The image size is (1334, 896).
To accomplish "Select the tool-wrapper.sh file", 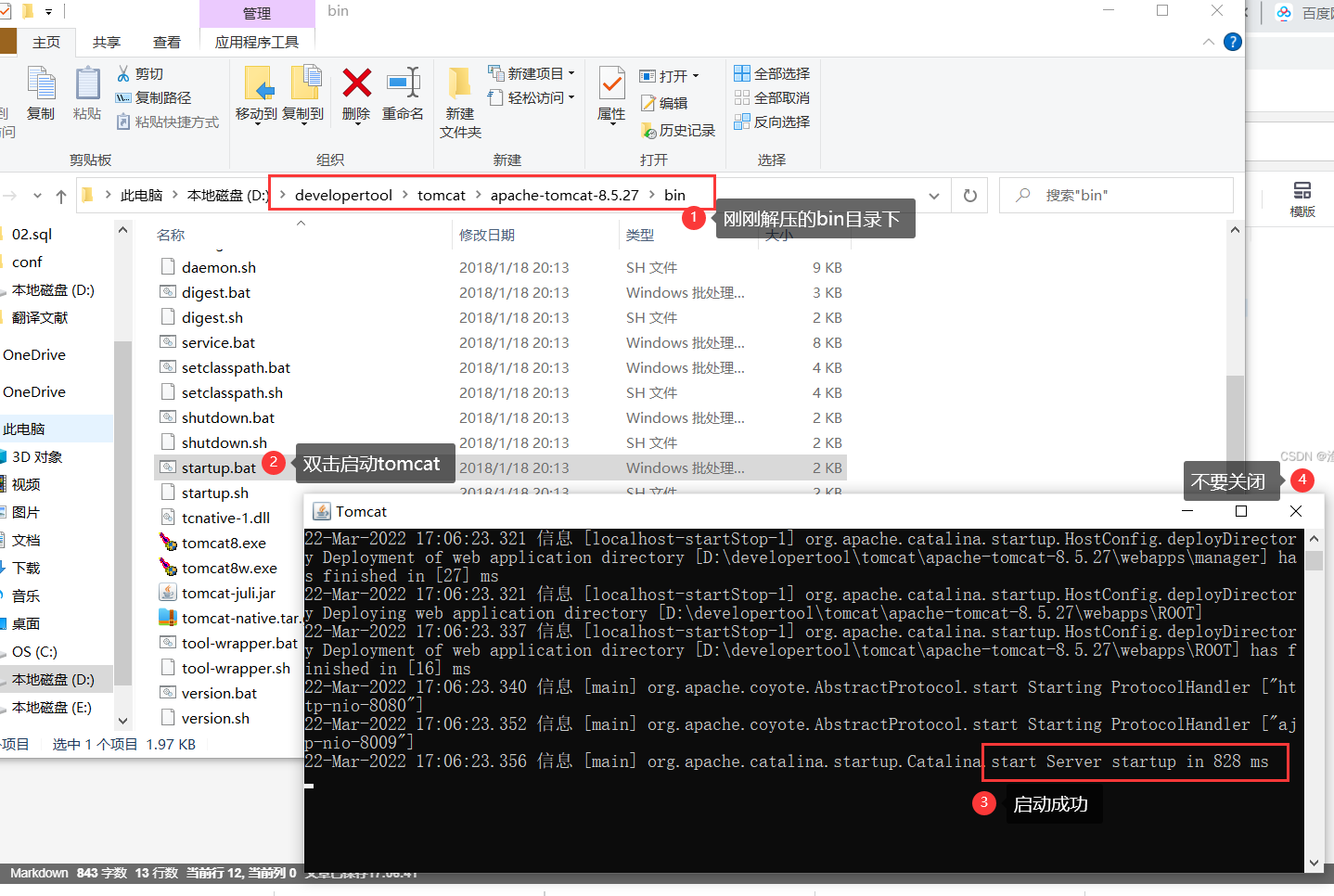I will [x=236, y=668].
